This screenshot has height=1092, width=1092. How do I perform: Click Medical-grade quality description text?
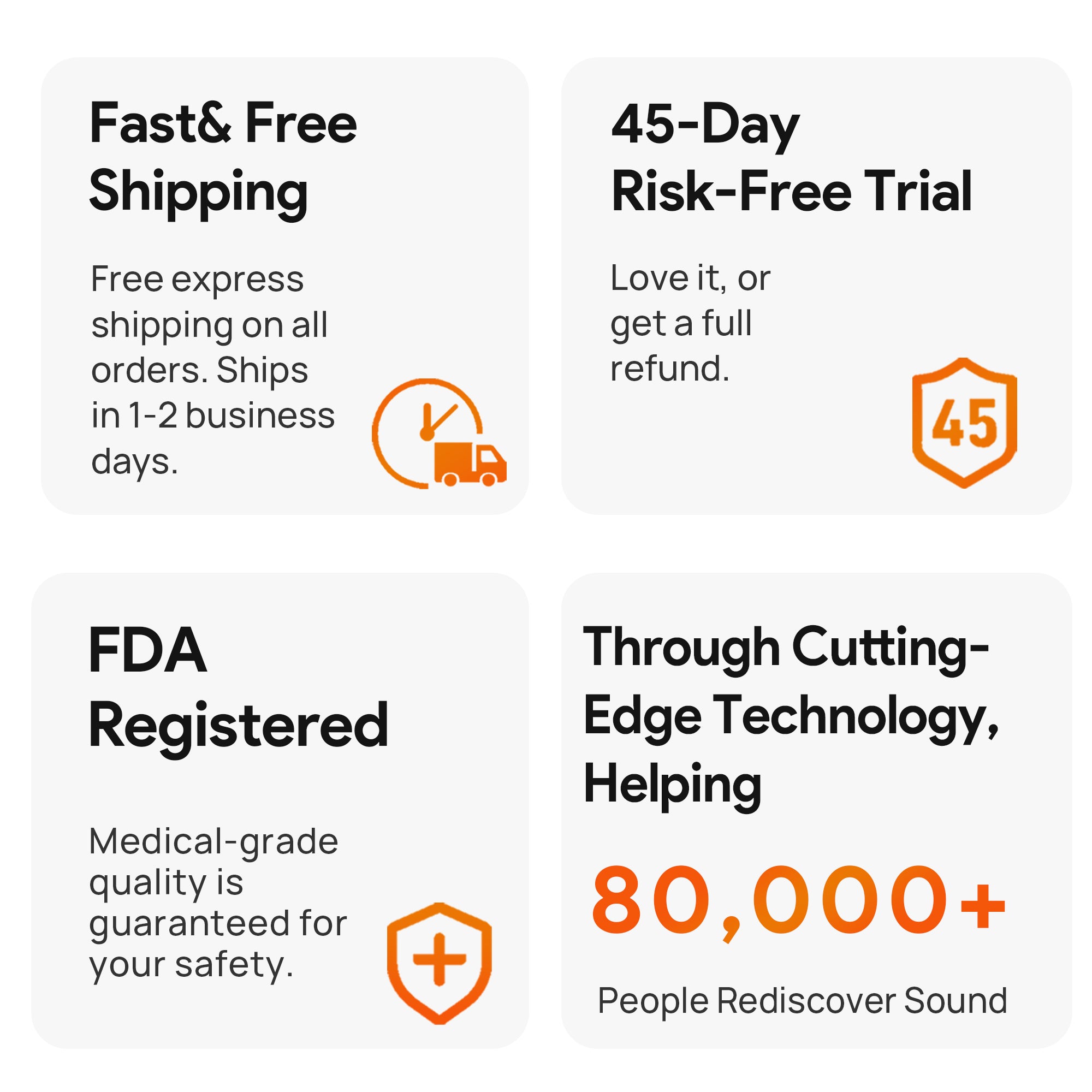[218, 903]
